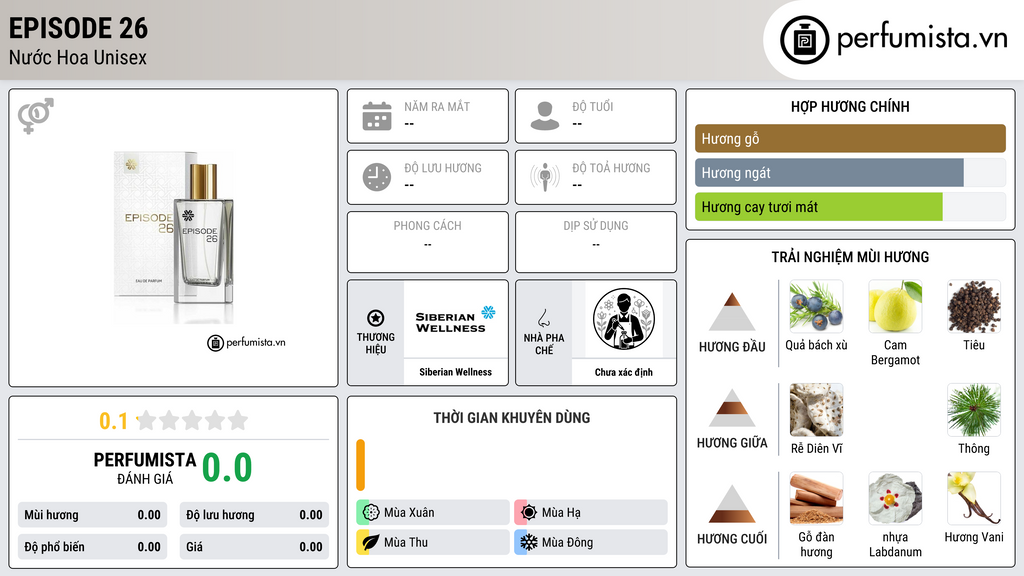Image resolution: width=1024 pixels, height=576 pixels.
Task: Click the 0.1 rating value
Action: pyautogui.click(x=113, y=421)
